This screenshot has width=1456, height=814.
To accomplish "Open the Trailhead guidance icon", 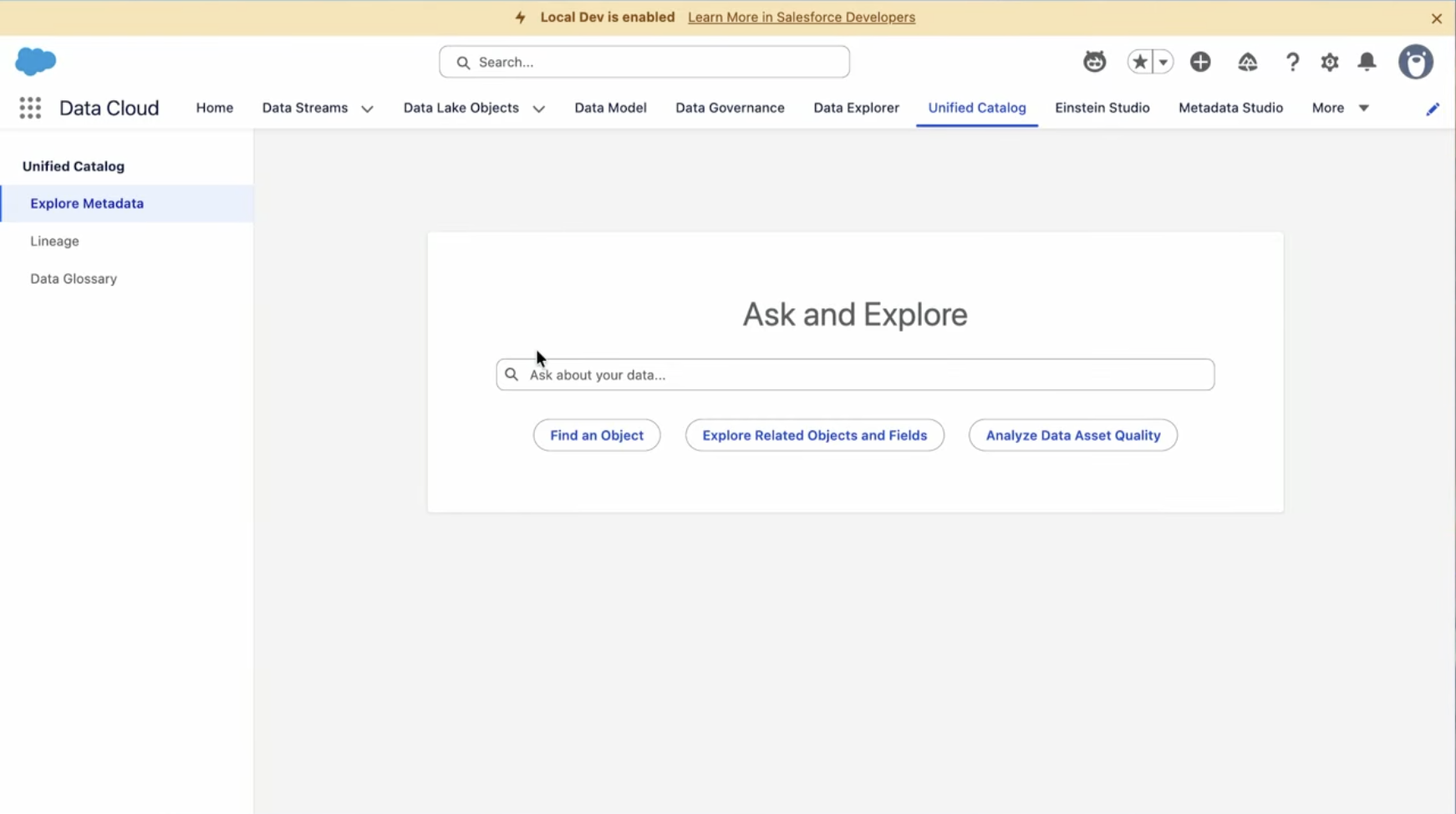I will [x=1247, y=62].
